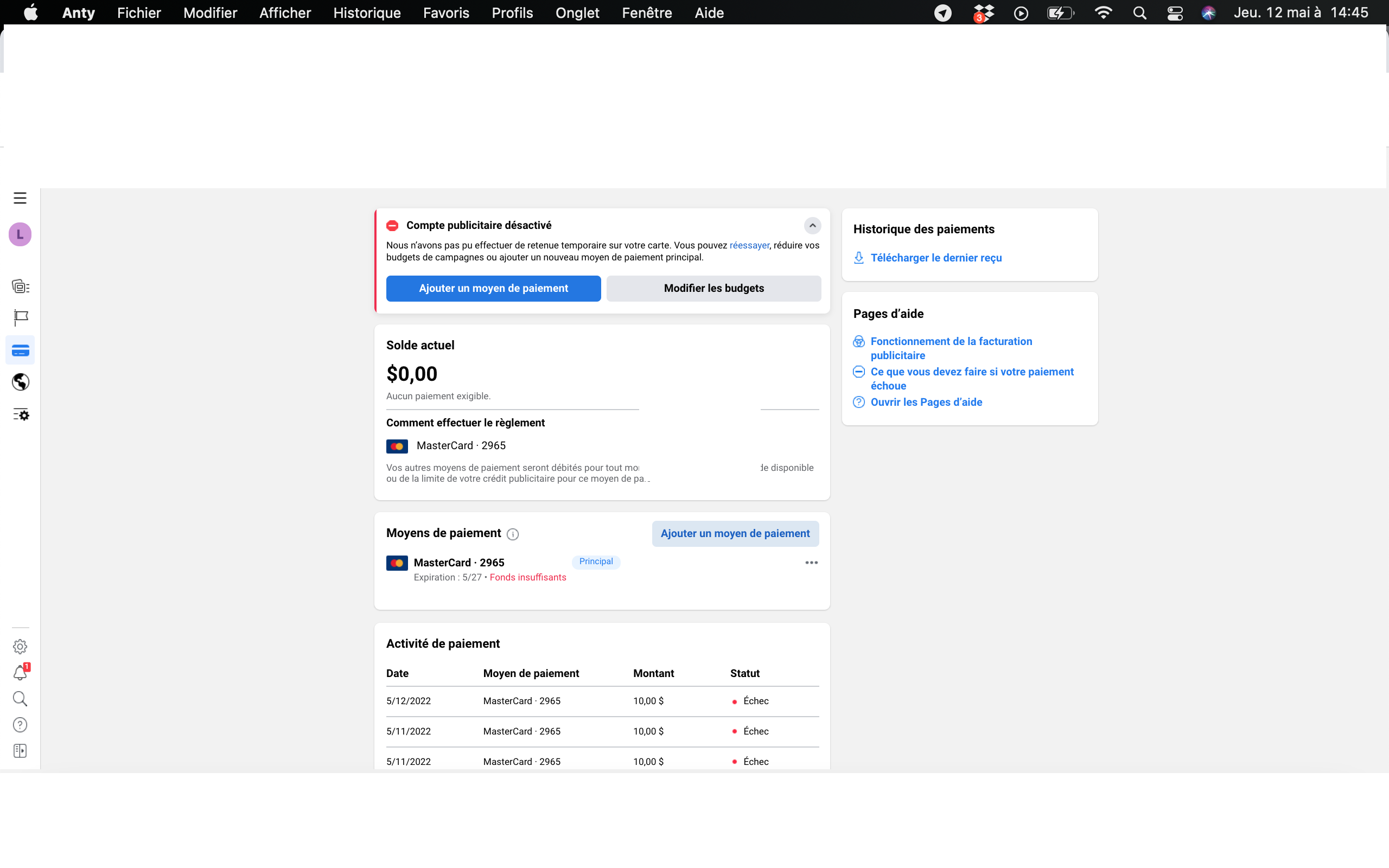The image size is (1389, 868).
Task: Click the Telegram-style arrow icon in menu bar
Action: [943, 12]
